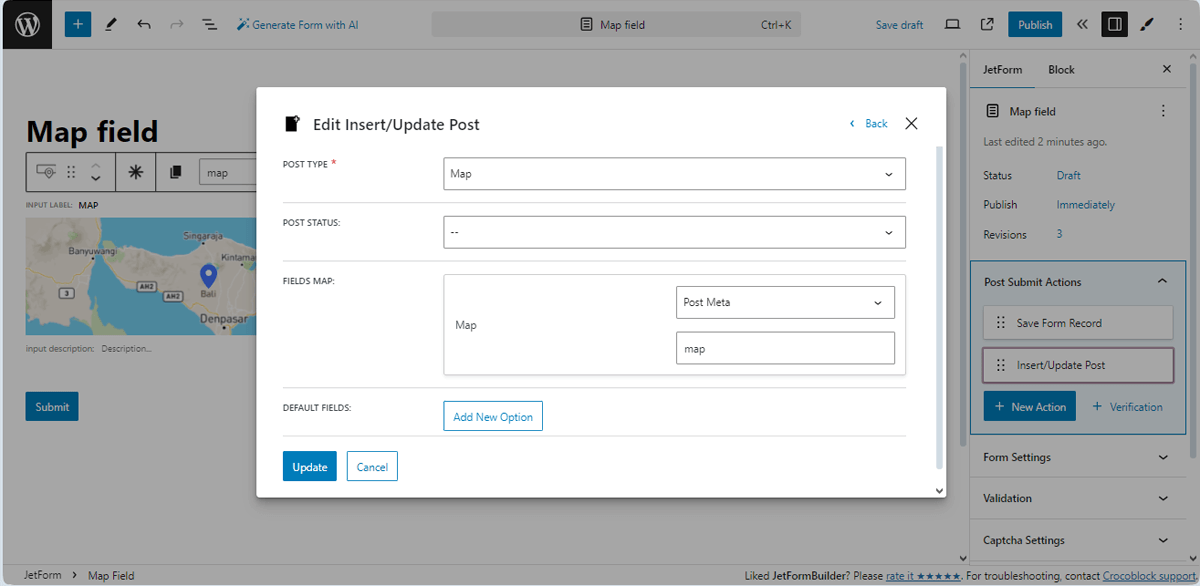Open the document overview list icon
The height and width of the screenshot is (586, 1200).
[x=209, y=25]
